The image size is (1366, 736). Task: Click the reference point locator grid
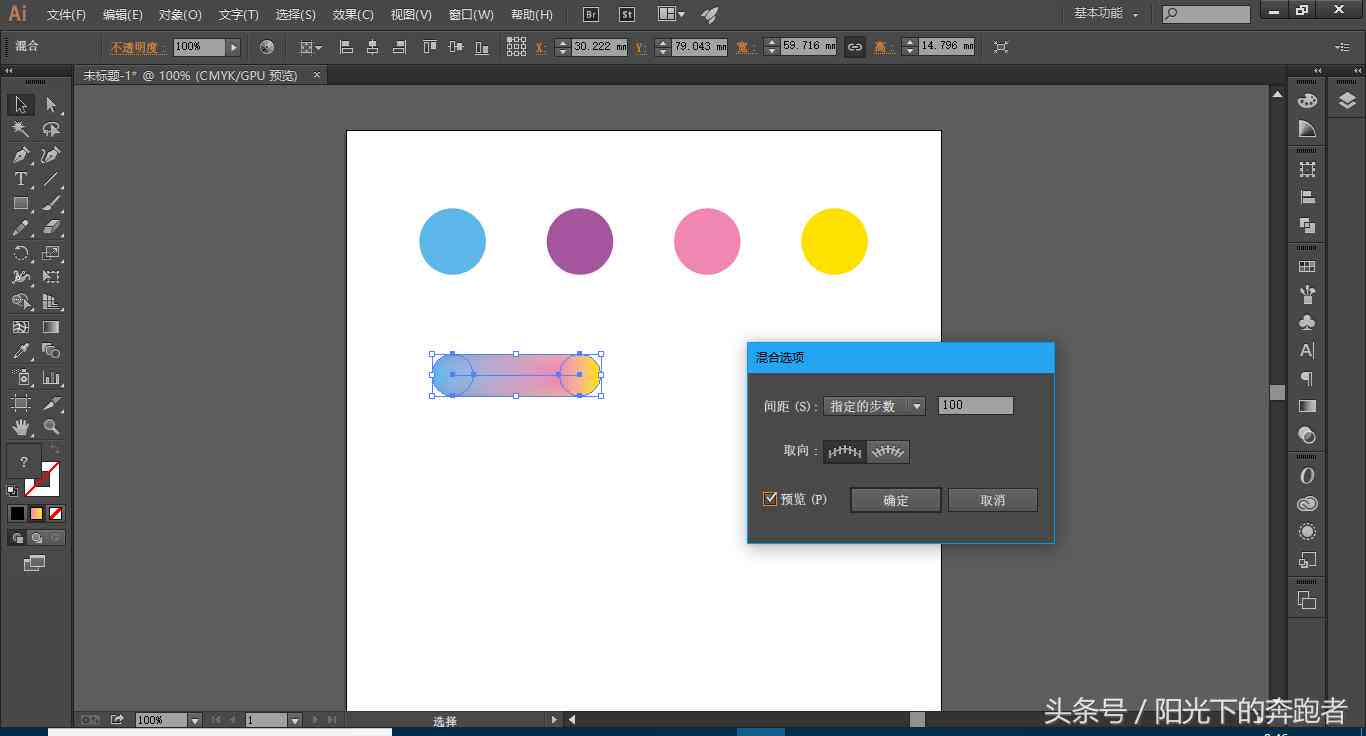pyautogui.click(x=516, y=47)
